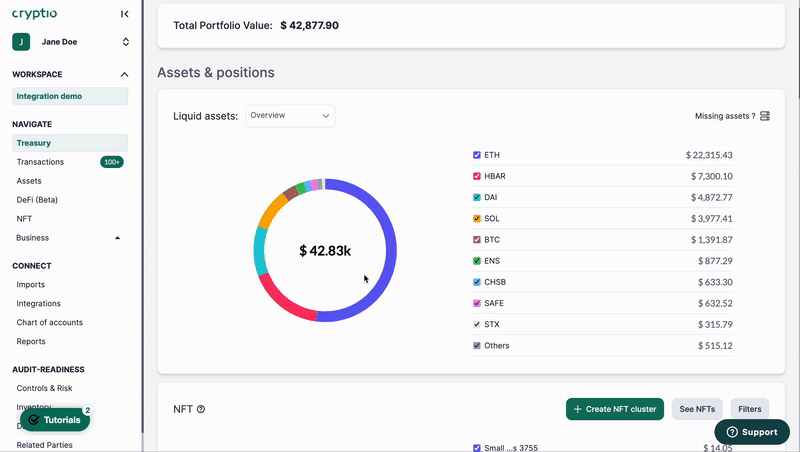The height and width of the screenshot is (452, 800).
Task: Uncheck the CHSB asset checkbox
Action: (x=477, y=282)
